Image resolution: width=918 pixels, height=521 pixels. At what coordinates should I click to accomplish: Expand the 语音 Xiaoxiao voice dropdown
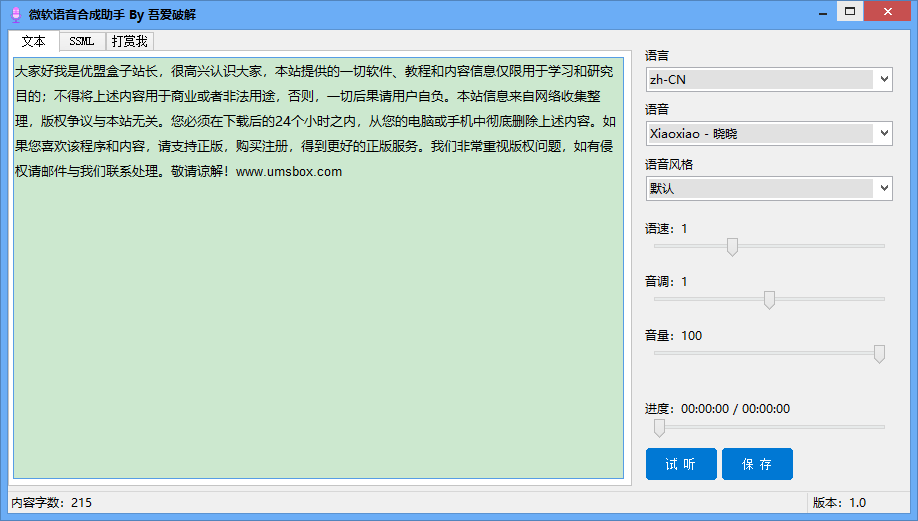[769, 133]
